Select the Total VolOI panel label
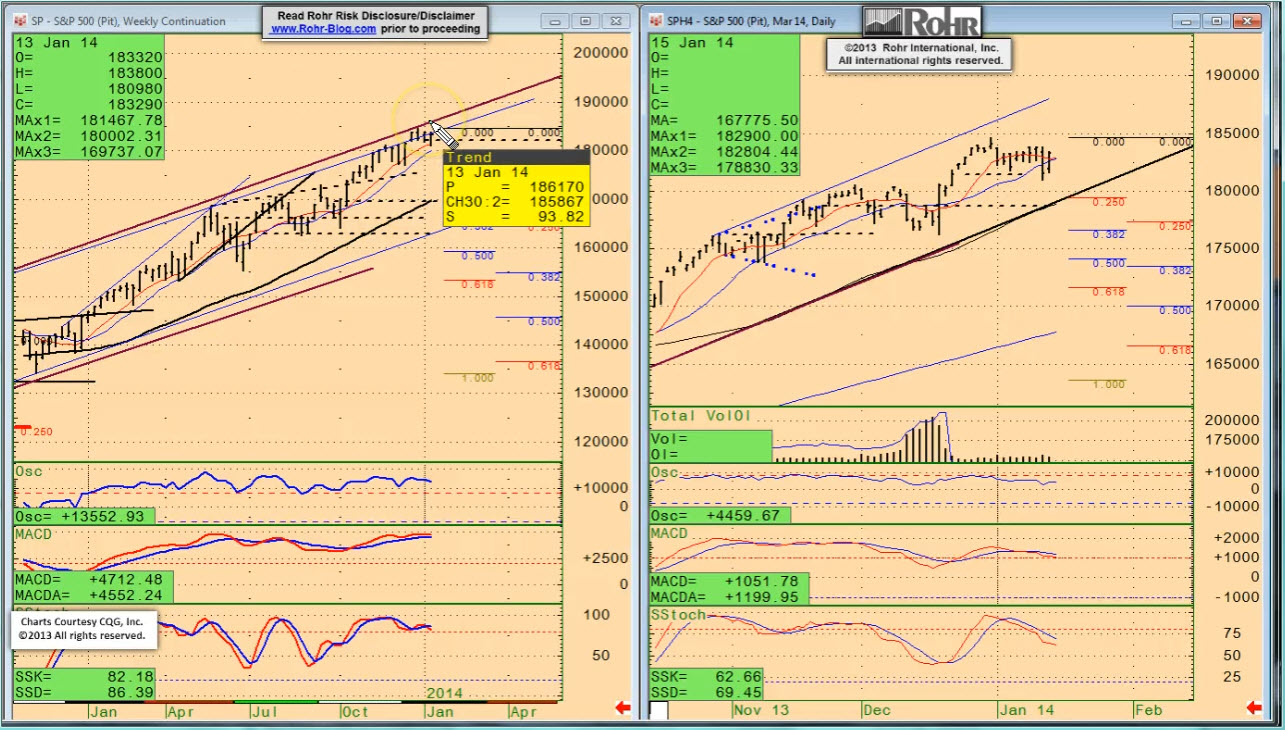This screenshot has height=730, width=1285. 700,415
